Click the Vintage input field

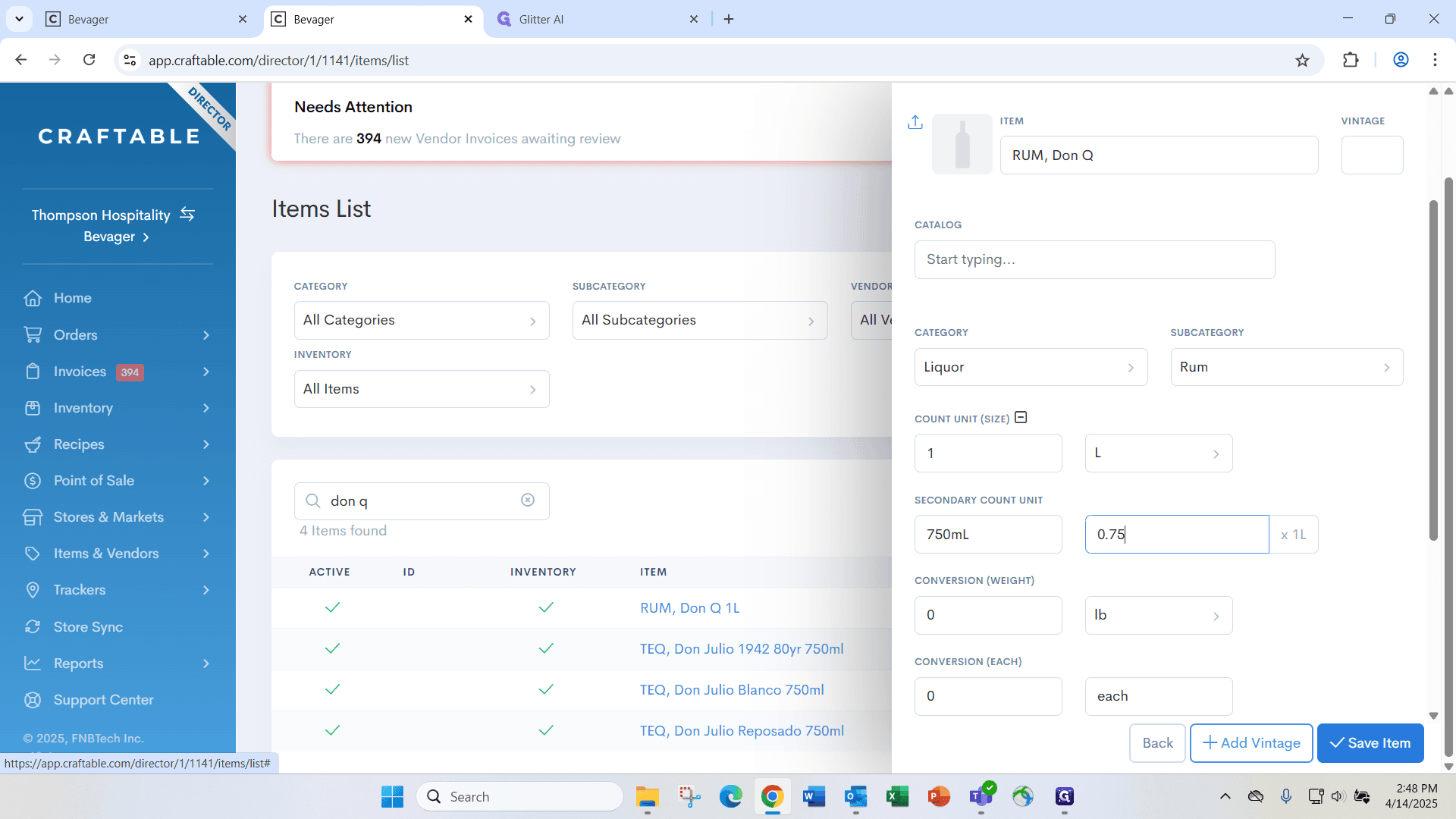pos(1372,155)
